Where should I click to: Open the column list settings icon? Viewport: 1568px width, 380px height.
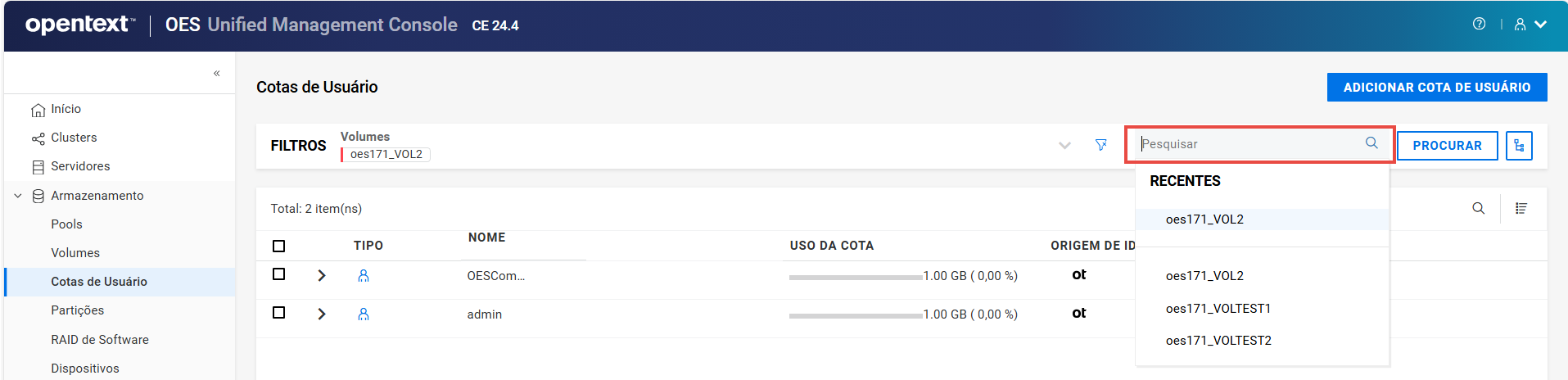(x=1521, y=208)
